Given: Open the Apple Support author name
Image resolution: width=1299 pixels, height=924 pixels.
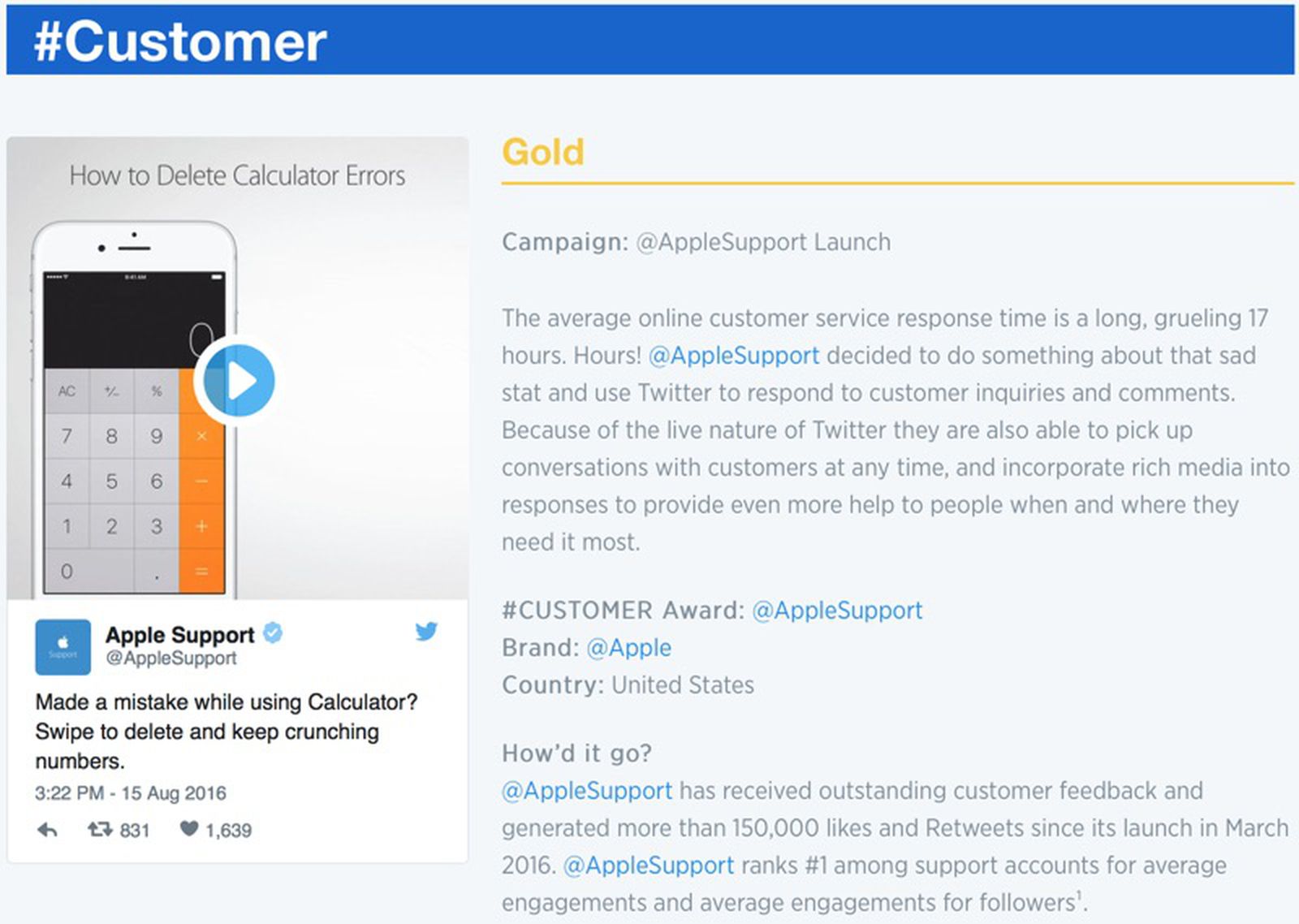Looking at the screenshot, I should [x=179, y=634].
